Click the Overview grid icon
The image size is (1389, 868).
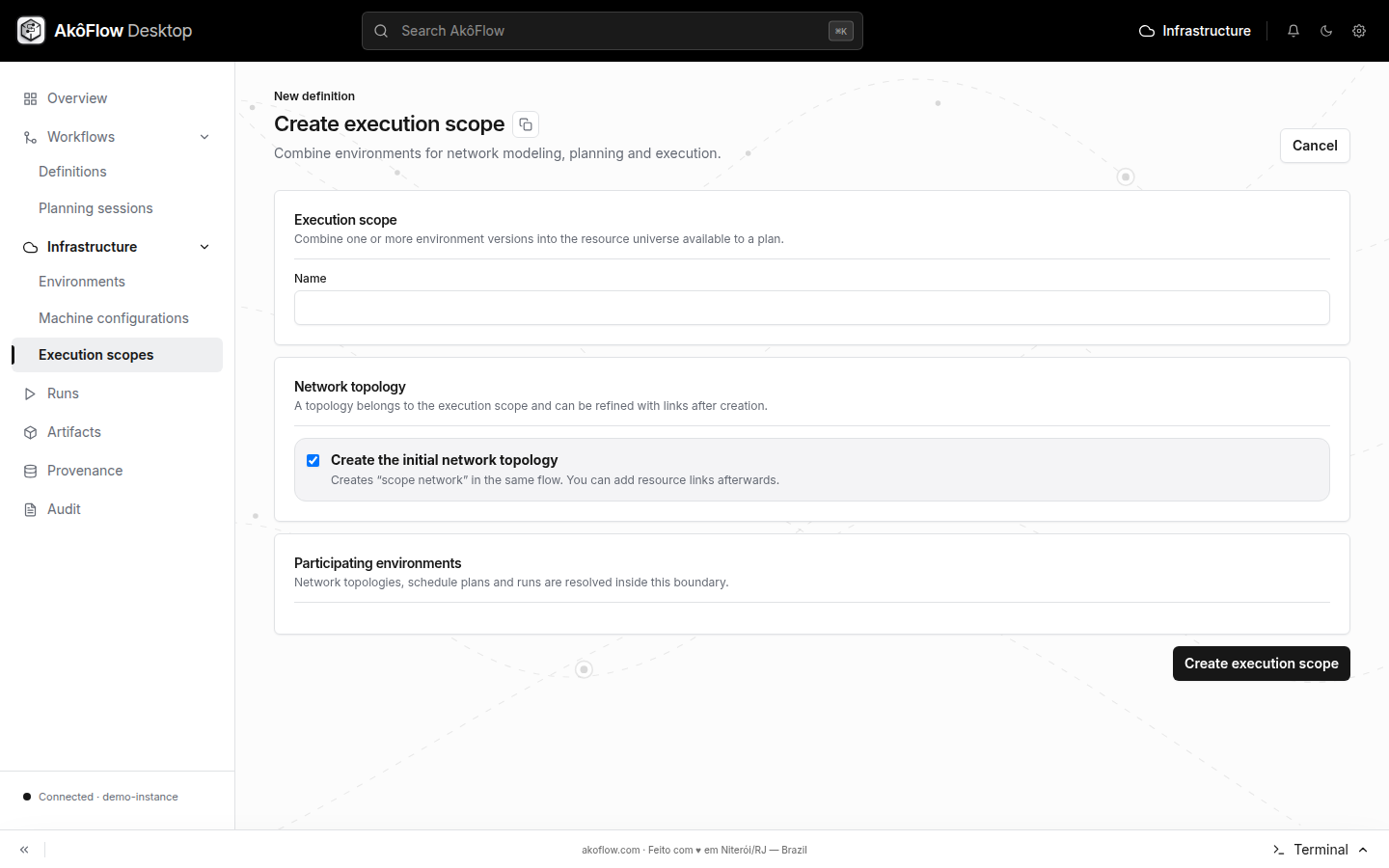coord(30,98)
